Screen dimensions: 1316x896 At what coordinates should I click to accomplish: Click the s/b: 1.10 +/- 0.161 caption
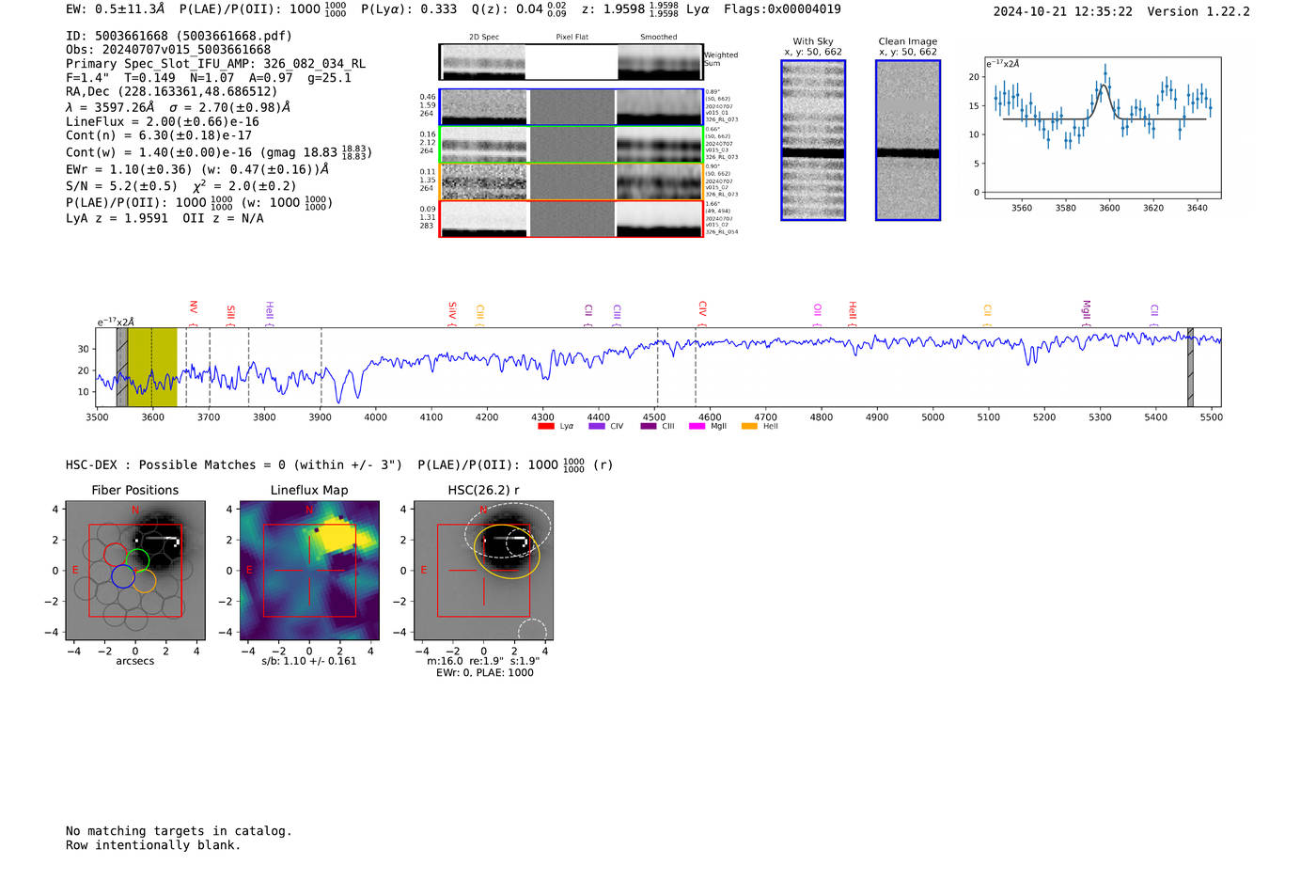tap(309, 662)
